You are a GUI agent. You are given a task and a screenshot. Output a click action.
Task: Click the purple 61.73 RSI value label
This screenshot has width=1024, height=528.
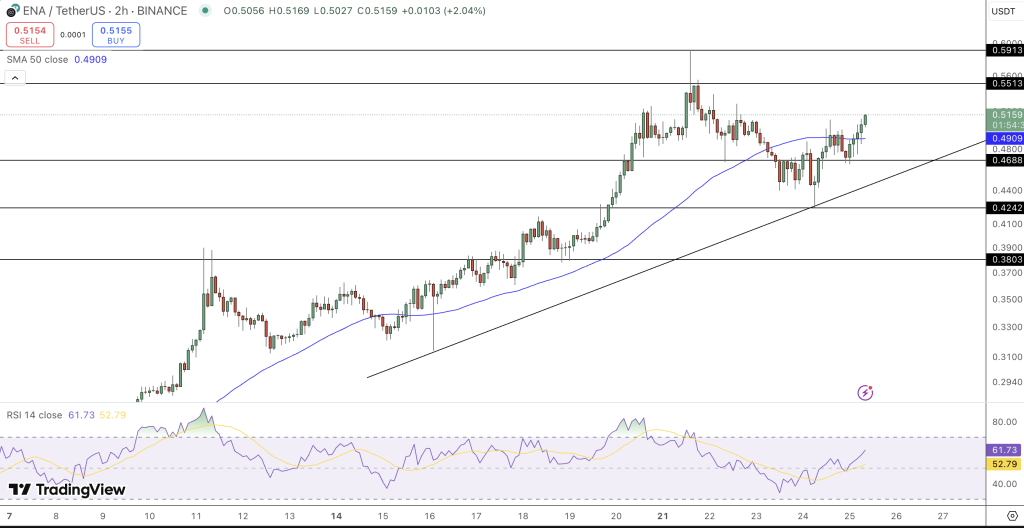click(1005, 450)
